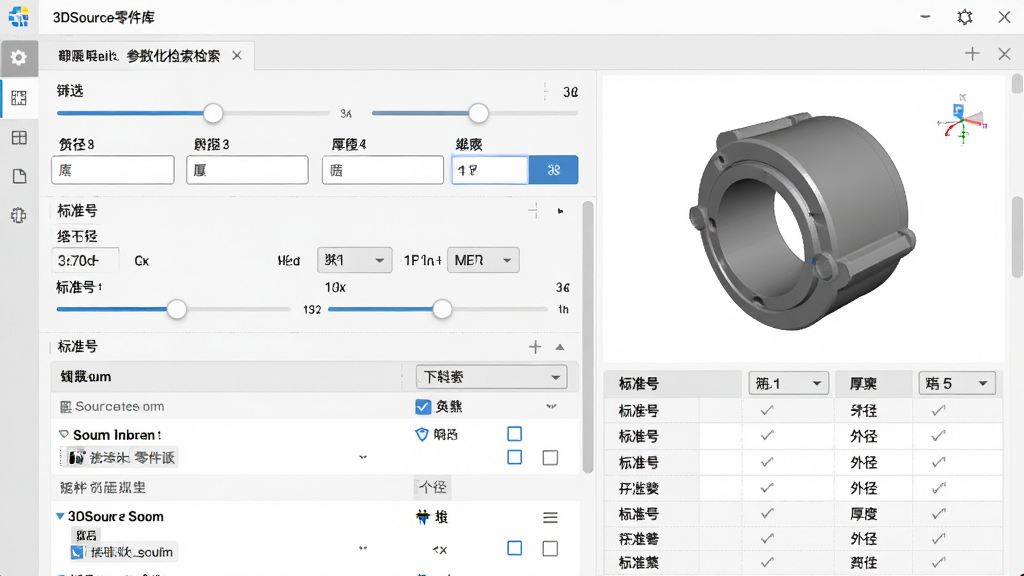
Task: Click the 3:70d value field
Action: [x=86, y=261]
